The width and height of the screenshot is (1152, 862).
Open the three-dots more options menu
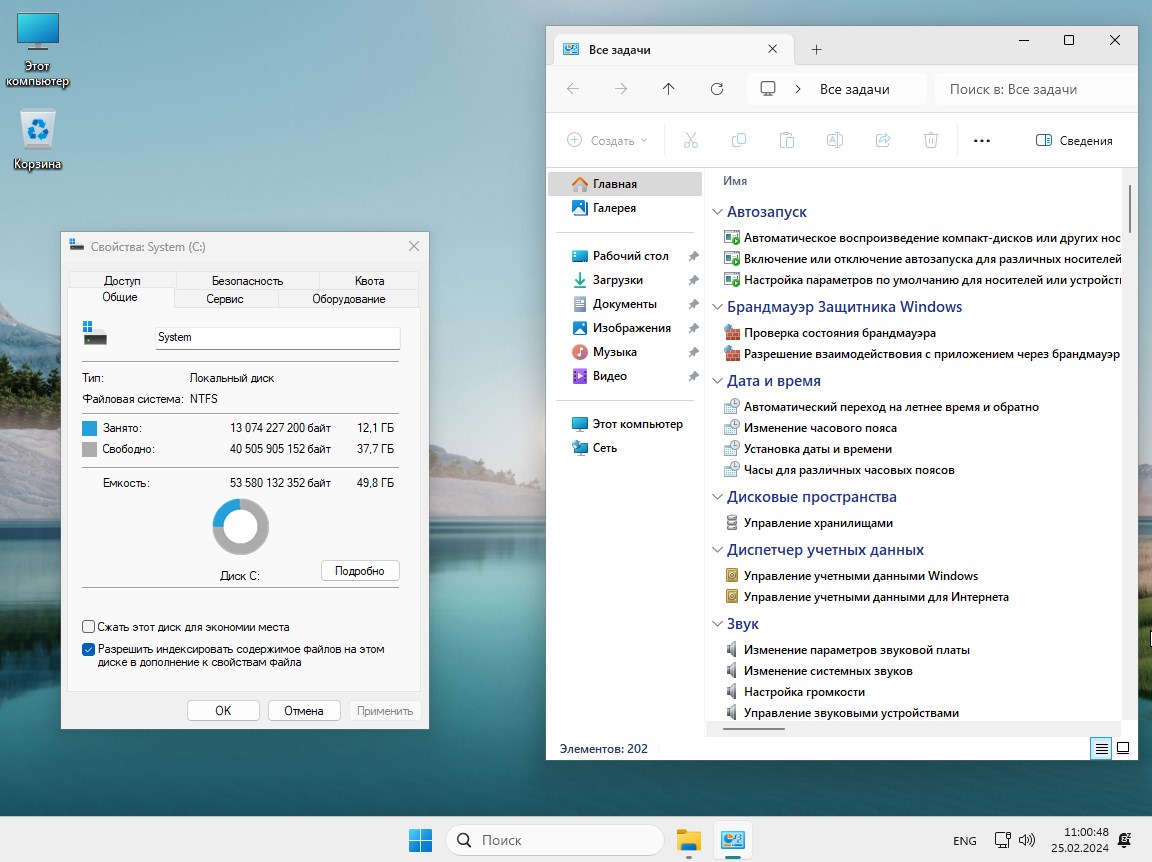point(981,141)
